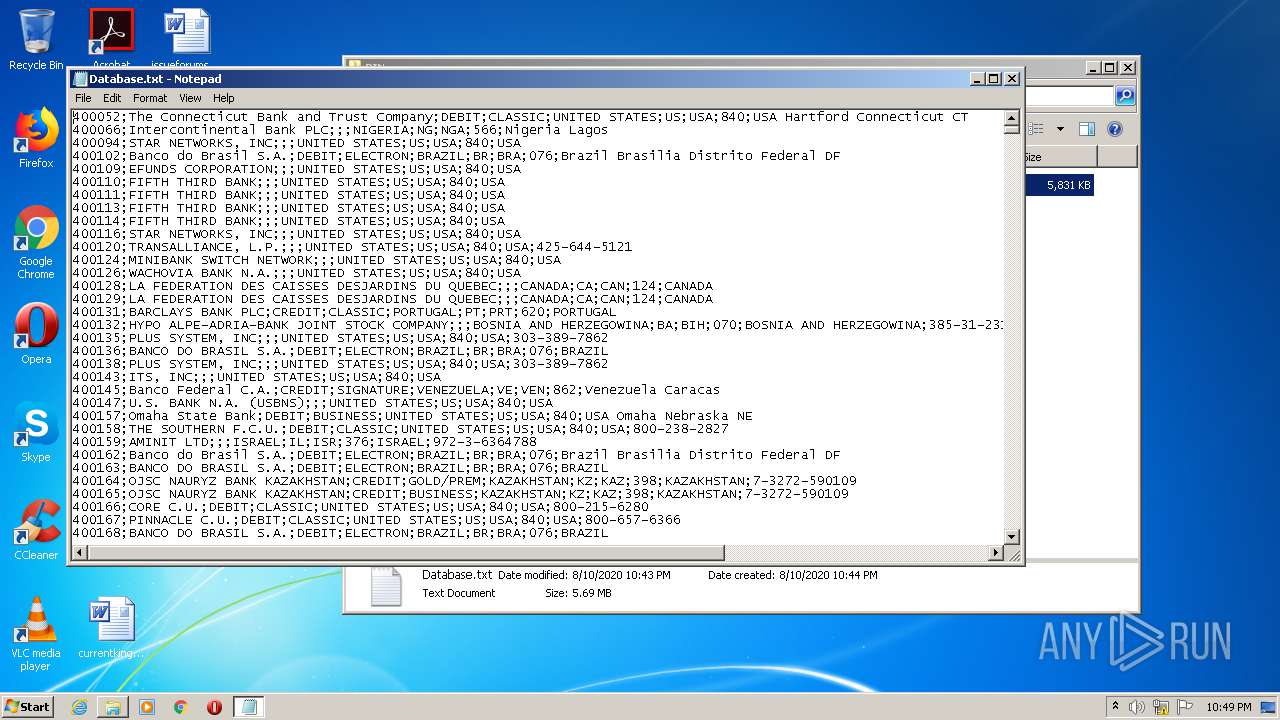Open the Acrobat Reader desktop icon
This screenshot has width=1280, height=720.
click(x=111, y=40)
